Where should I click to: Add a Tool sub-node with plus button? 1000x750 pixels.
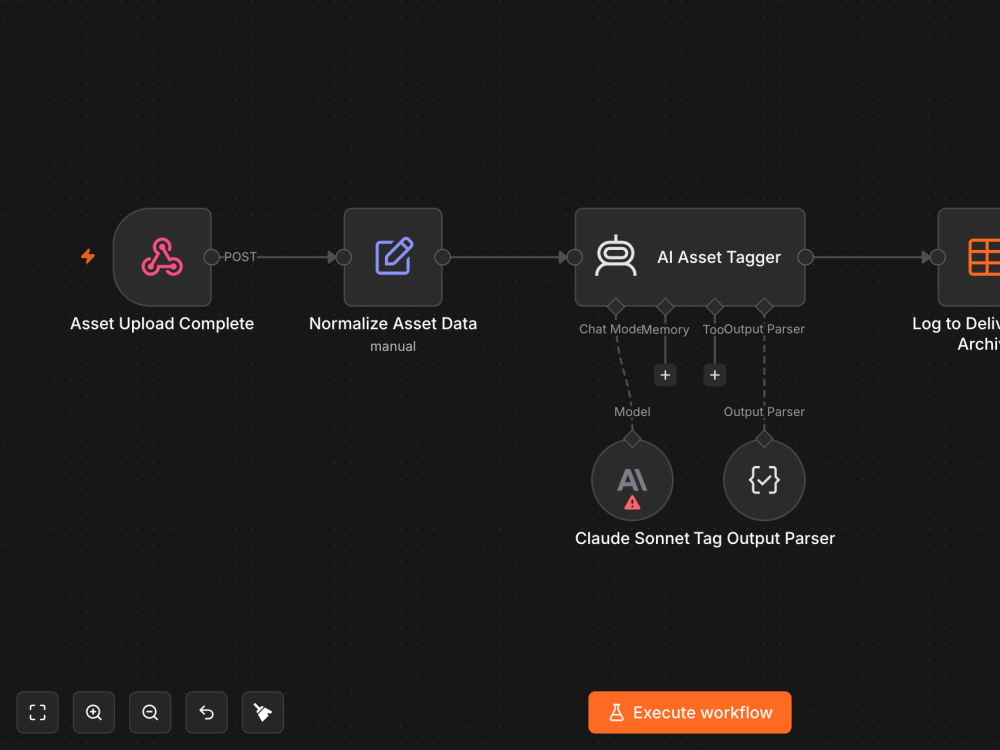(x=715, y=375)
